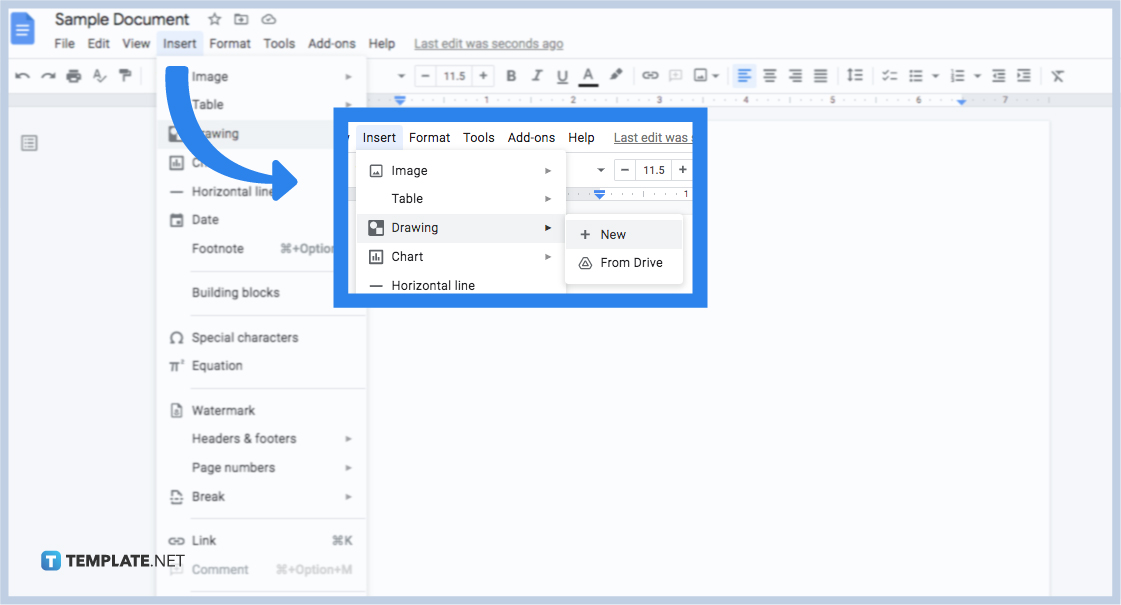Open the text color picker
This screenshot has height=605, width=1121.
[588, 75]
